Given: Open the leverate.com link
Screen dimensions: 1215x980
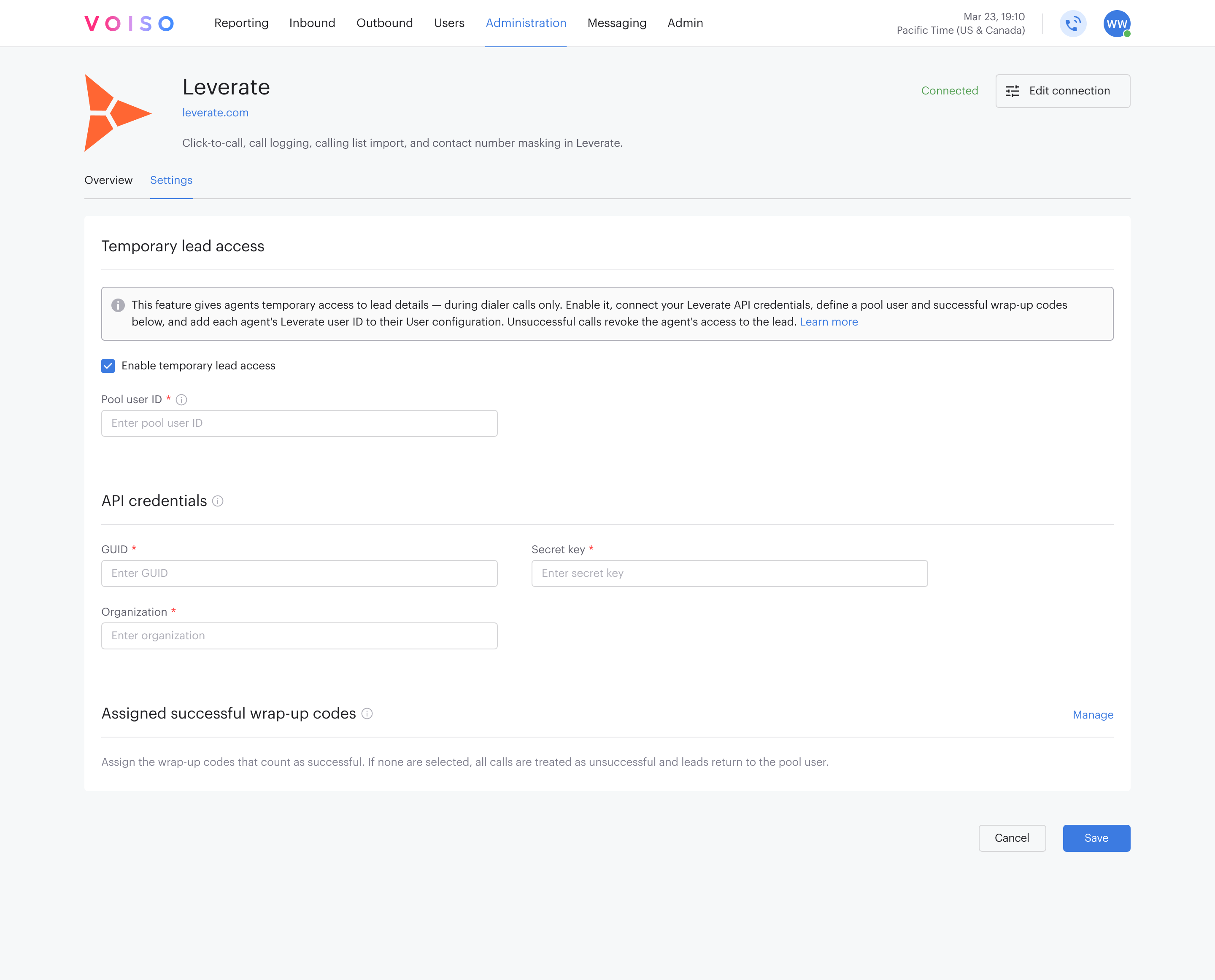Looking at the screenshot, I should pos(215,113).
